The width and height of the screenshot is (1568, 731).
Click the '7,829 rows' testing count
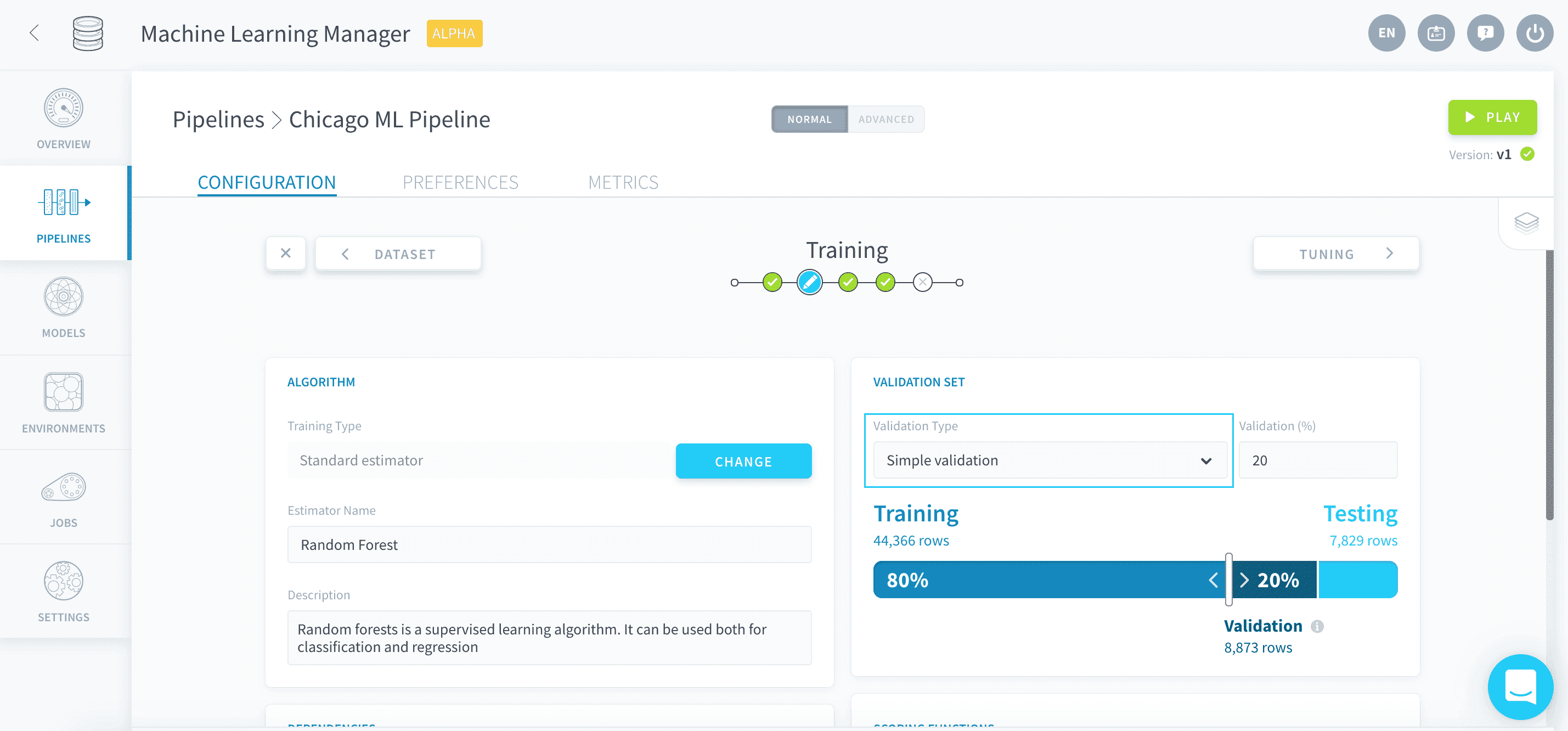tap(1363, 541)
